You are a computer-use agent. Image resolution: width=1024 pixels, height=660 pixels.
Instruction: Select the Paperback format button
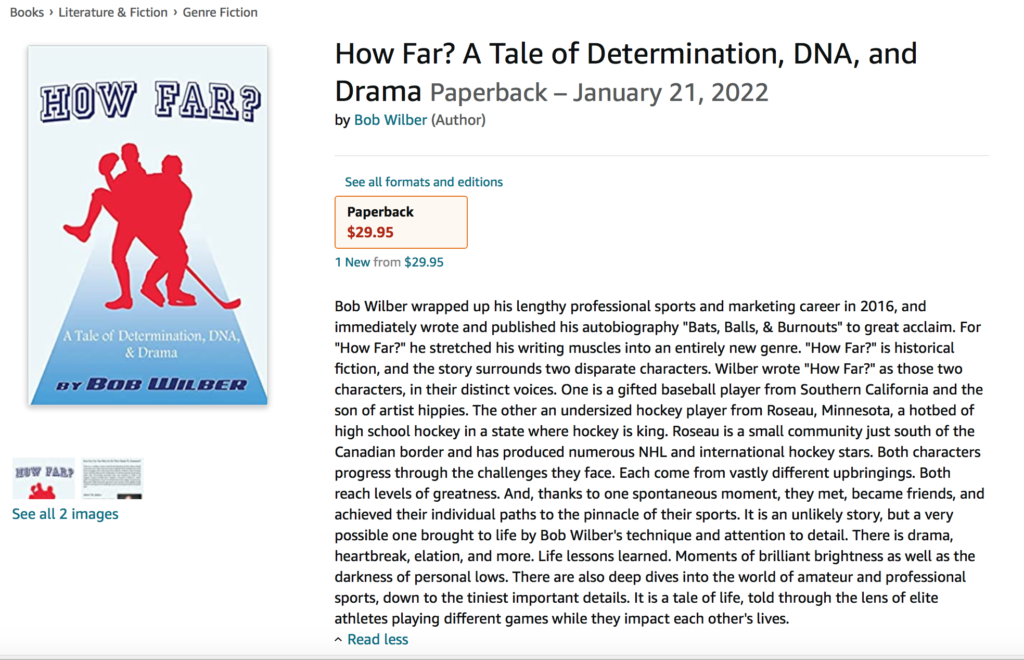point(400,222)
